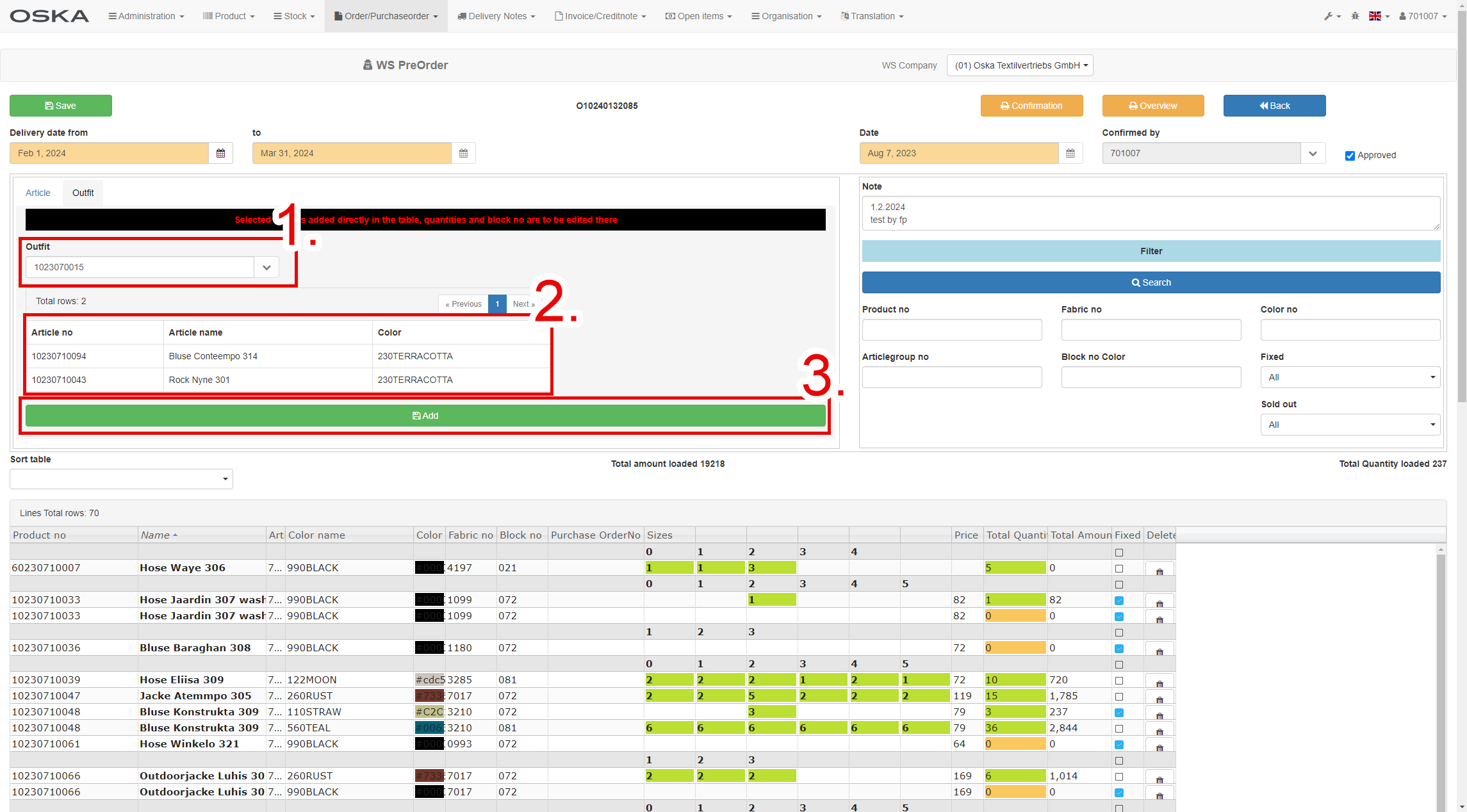Click the Product no filter input
The height and width of the screenshot is (812, 1467).
[951, 330]
